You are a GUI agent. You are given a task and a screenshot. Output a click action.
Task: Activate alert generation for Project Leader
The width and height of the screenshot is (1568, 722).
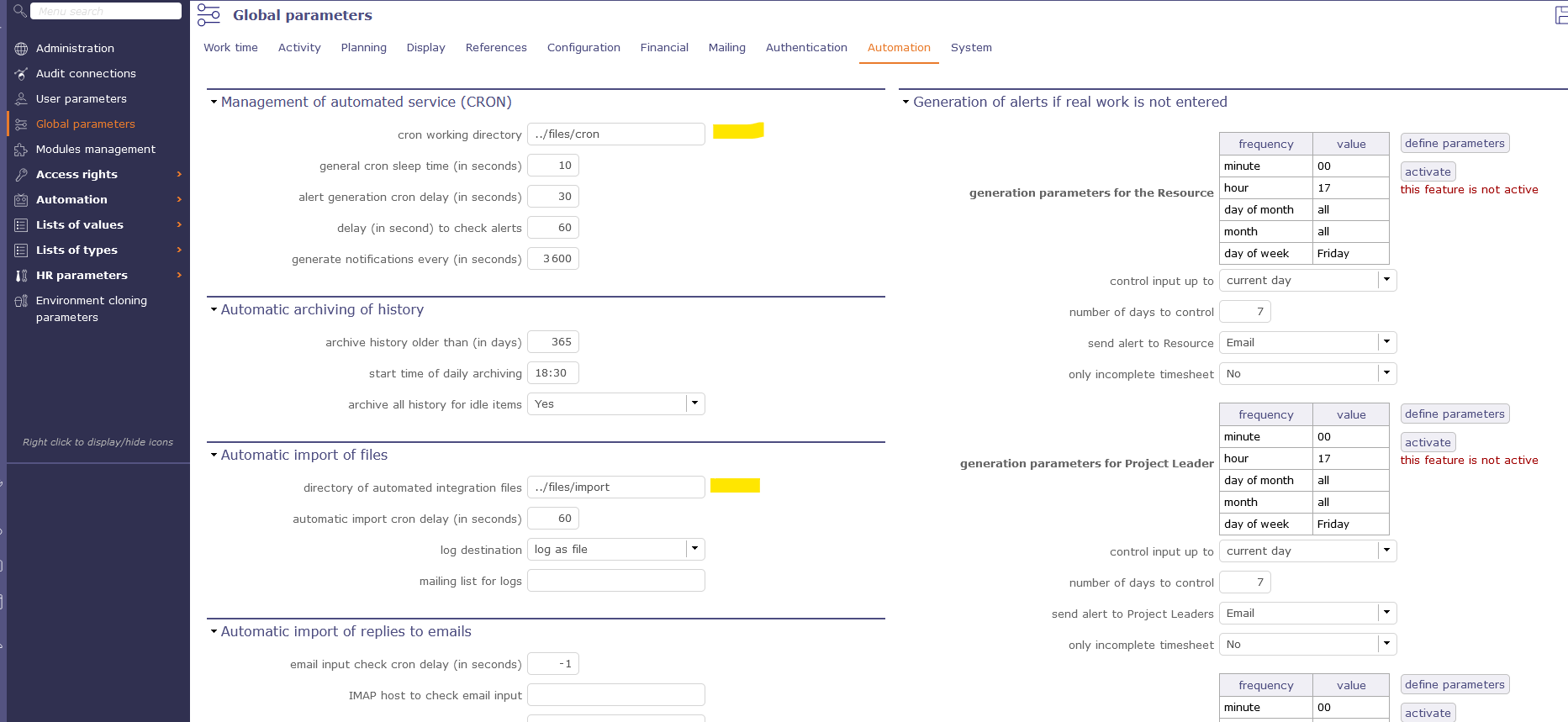tap(1428, 442)
